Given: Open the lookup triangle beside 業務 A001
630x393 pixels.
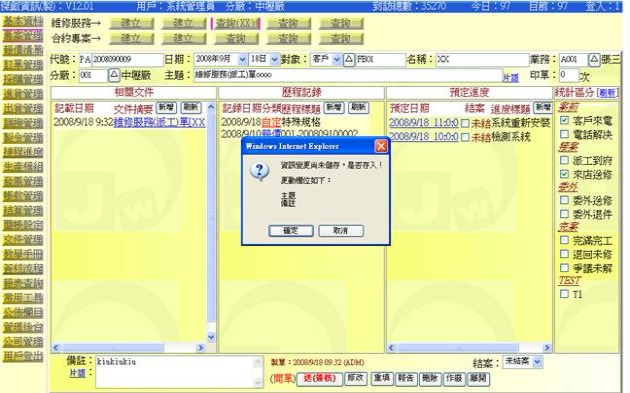Looking at the screenshot, I should click(594, 59).
